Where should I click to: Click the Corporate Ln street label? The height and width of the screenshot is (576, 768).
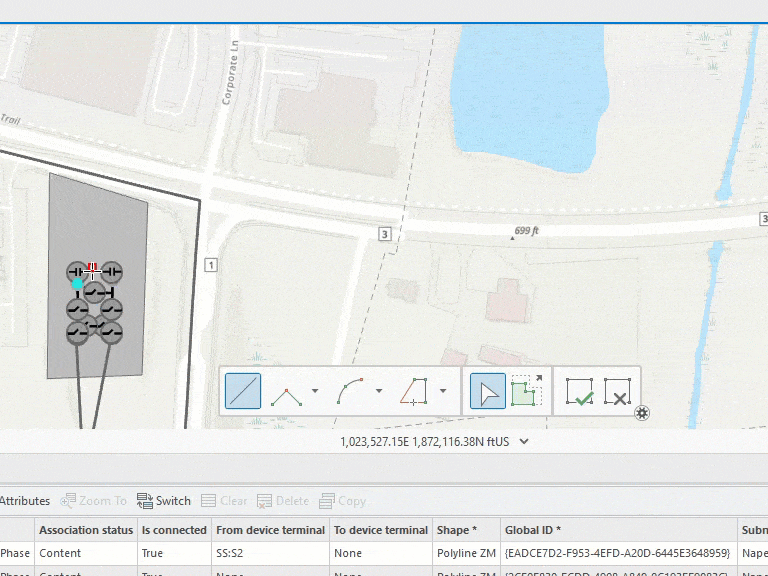click(230, 72)
